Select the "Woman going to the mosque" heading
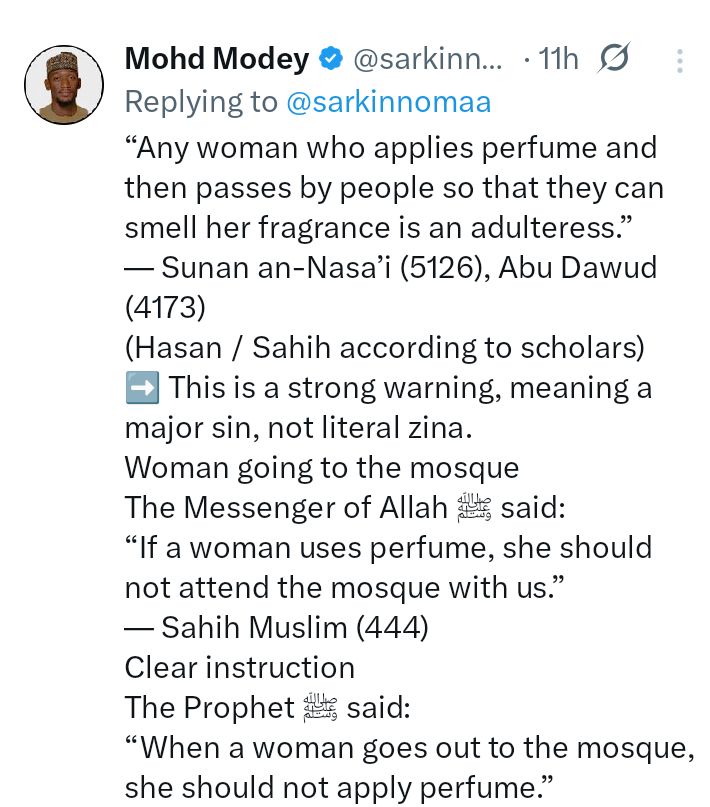 click(x=322, y=467)
